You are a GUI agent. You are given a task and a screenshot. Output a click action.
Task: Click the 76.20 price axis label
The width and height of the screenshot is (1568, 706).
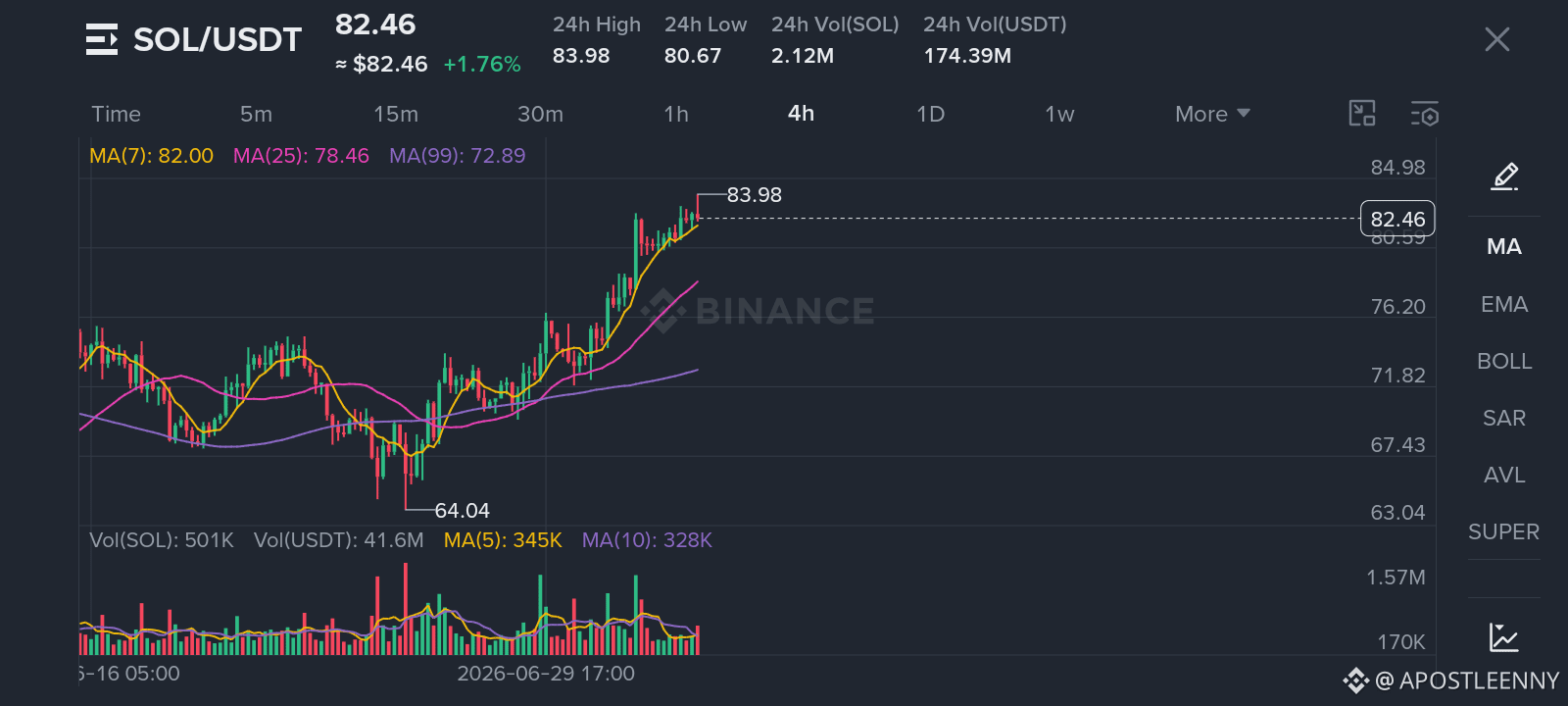point(1397,307)
